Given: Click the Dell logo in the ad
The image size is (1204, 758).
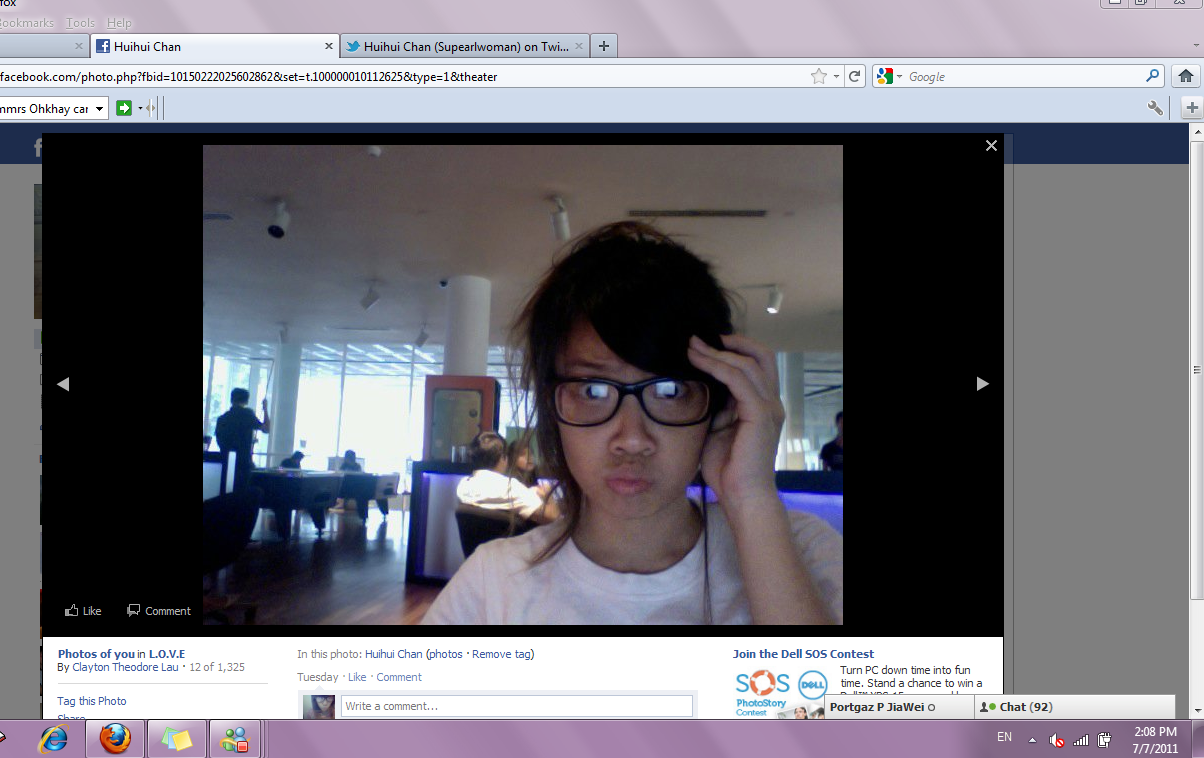Looking at the screenshot, I should (x=812, y=685).
